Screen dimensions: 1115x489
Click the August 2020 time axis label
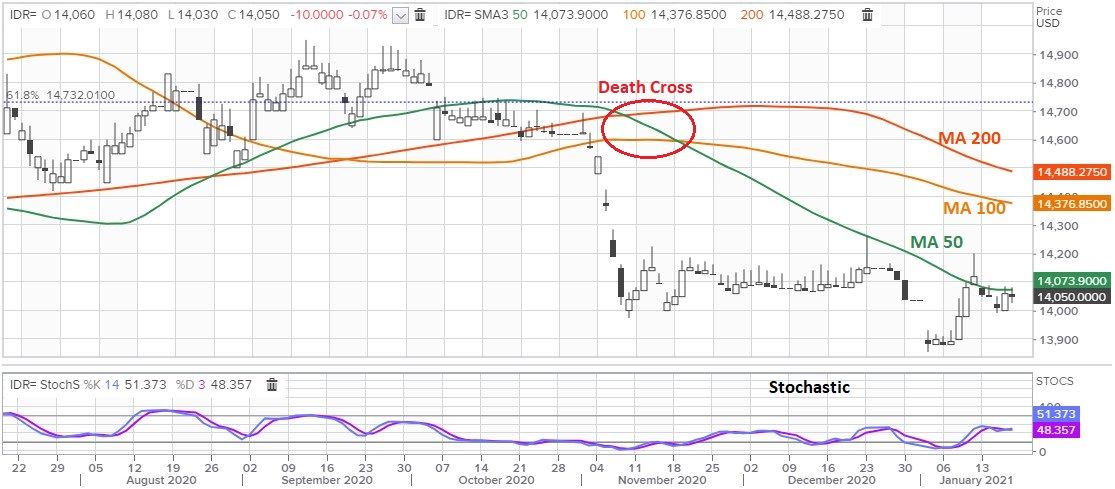161,480
